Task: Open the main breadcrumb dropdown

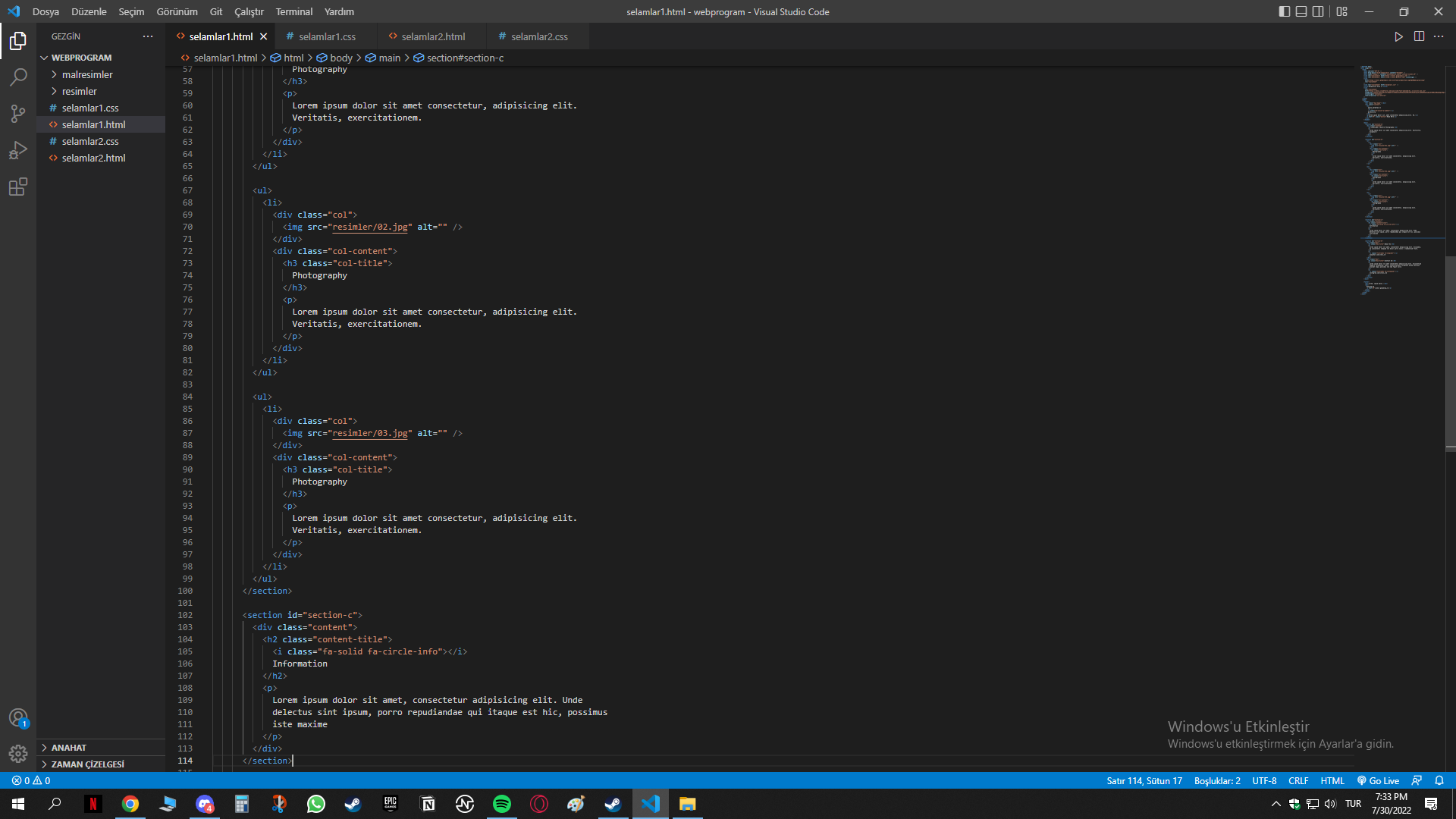Action: (384, 58)
